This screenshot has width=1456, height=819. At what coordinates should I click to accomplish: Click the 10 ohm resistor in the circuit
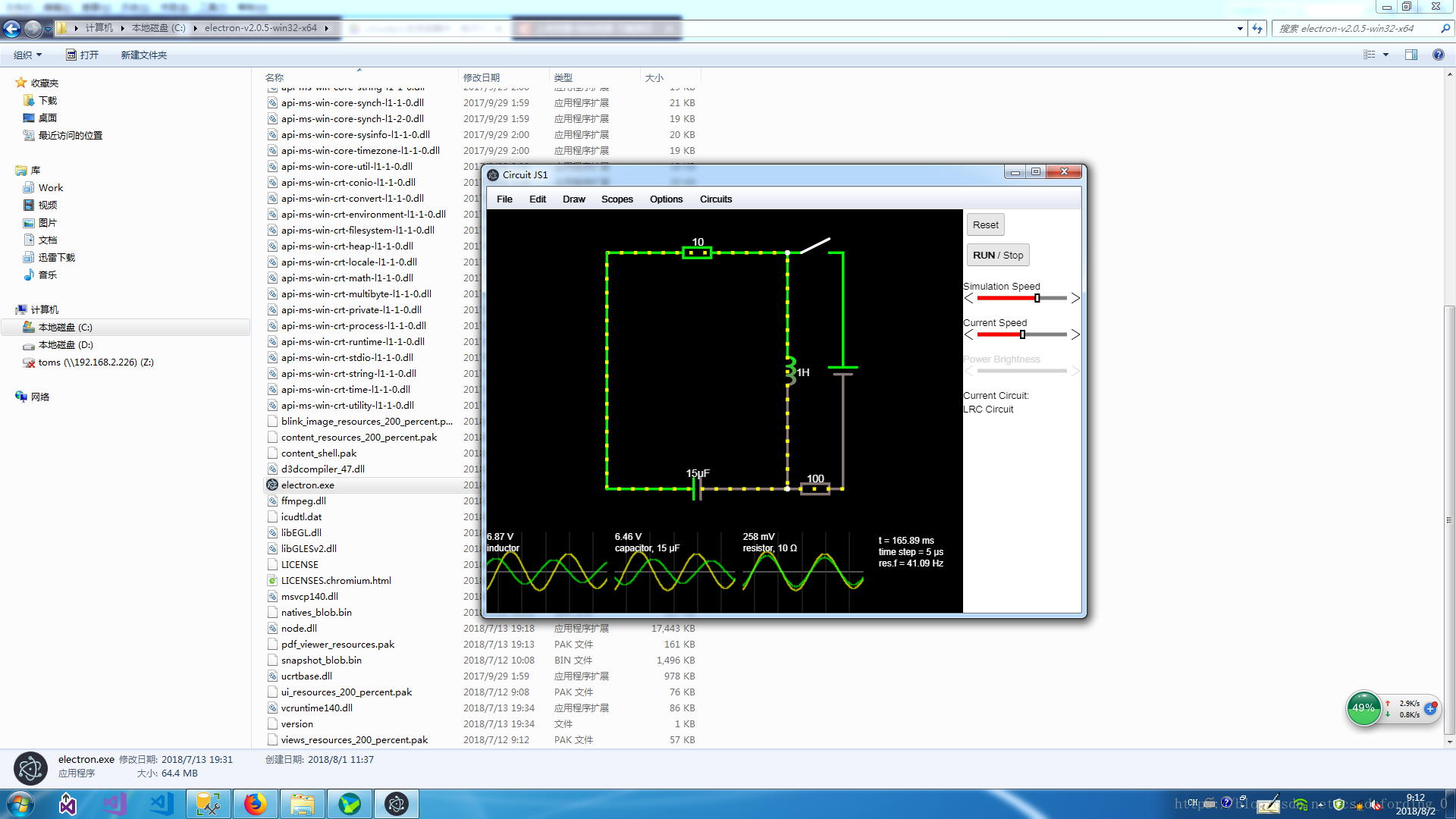tap(697, 253)
